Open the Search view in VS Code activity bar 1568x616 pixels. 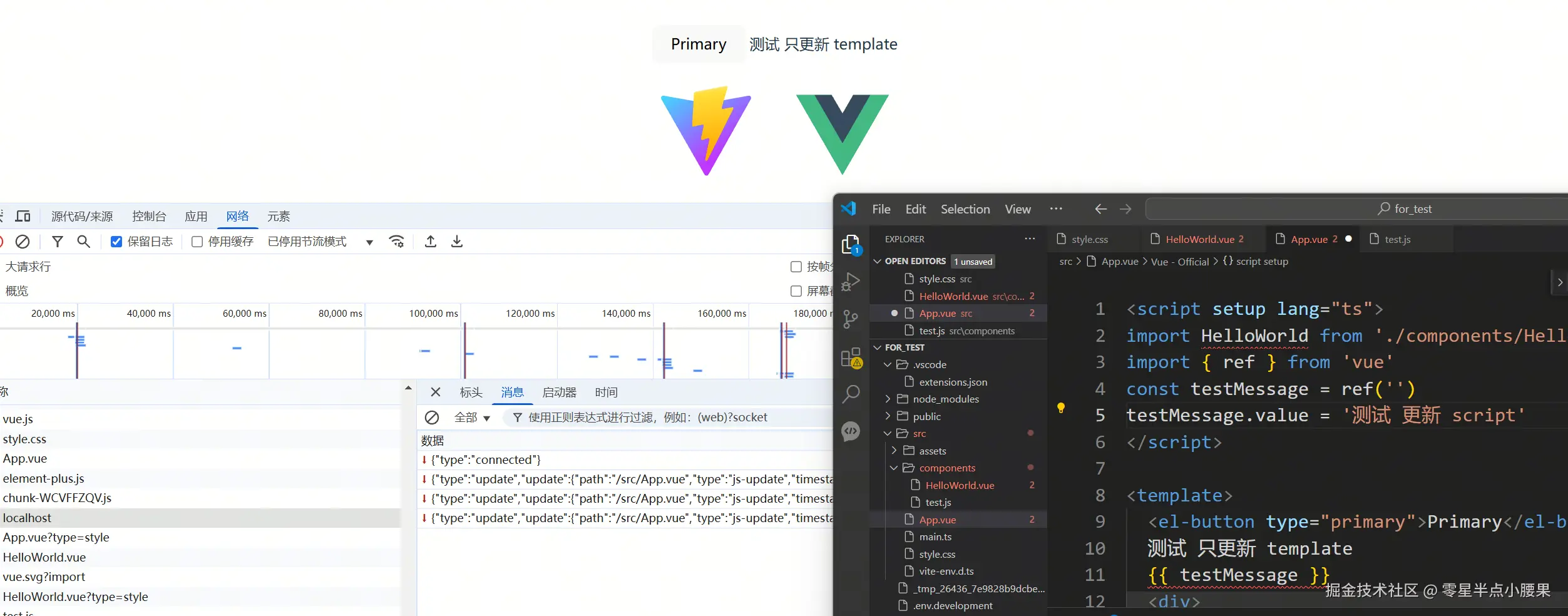coord(851,394)
